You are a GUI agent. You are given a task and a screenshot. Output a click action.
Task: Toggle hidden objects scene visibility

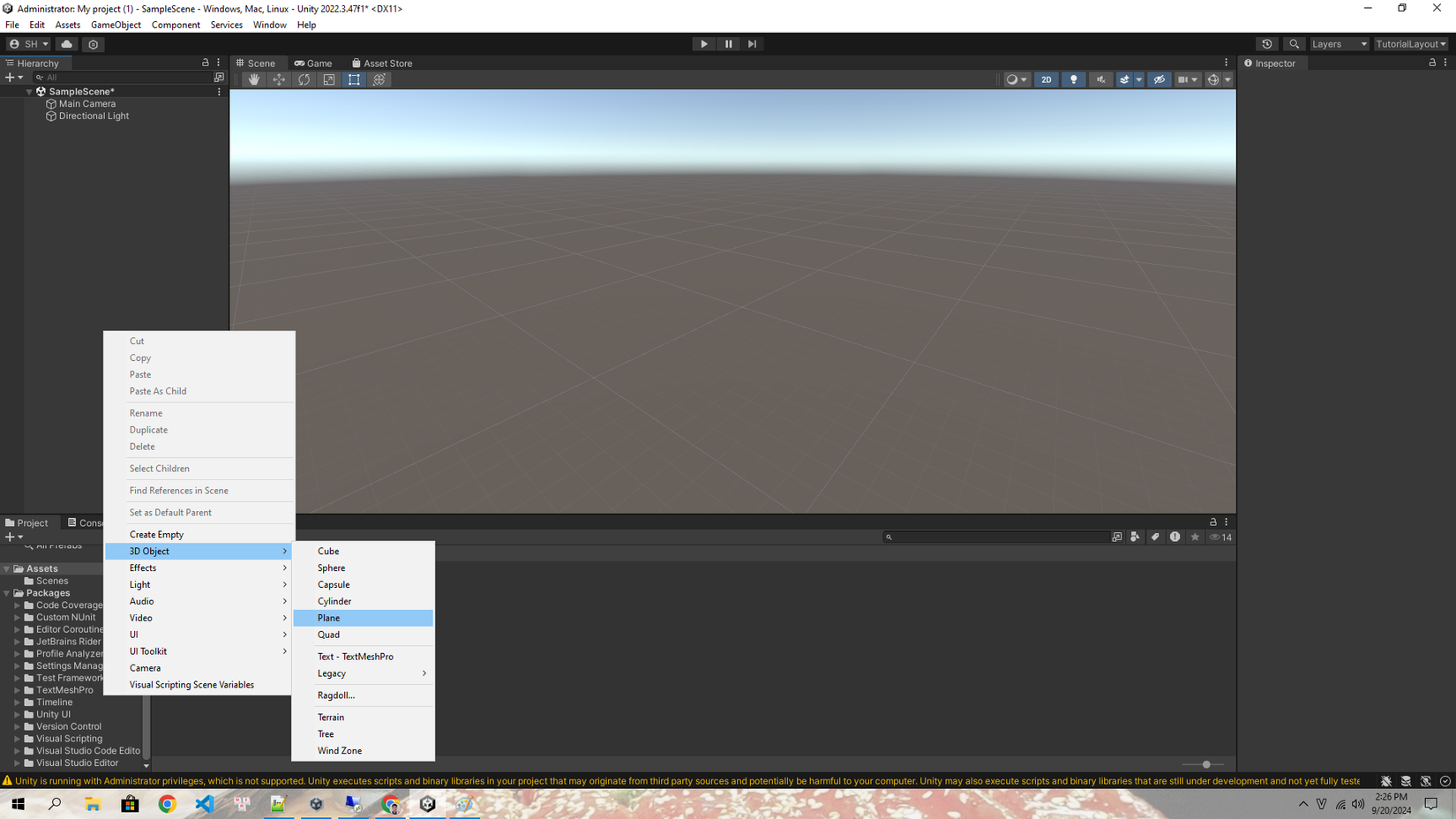pyautogui.click(x=1160, y=79)
